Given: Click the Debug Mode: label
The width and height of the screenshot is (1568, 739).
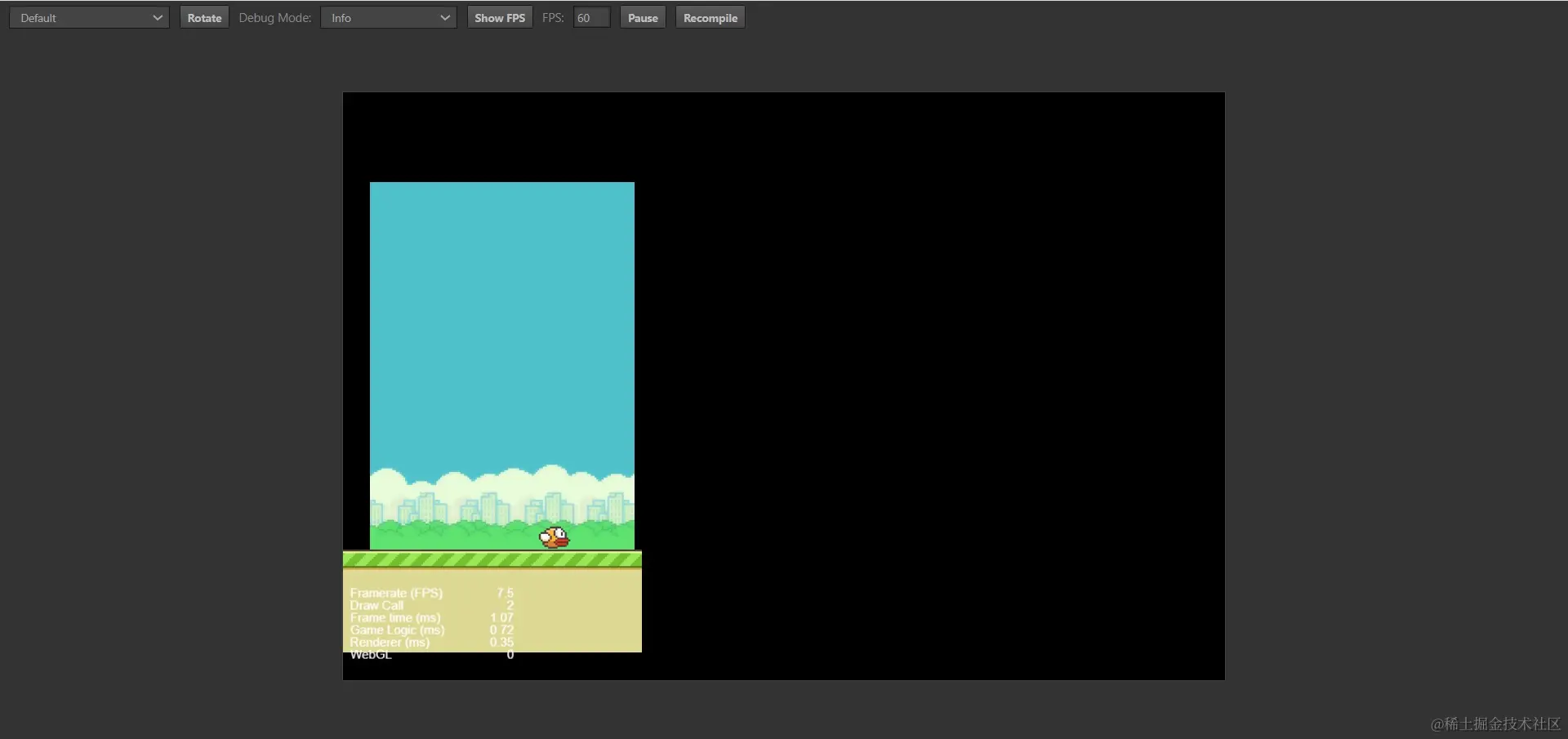Looking at the screenshot, I should (x=275, y=18).
